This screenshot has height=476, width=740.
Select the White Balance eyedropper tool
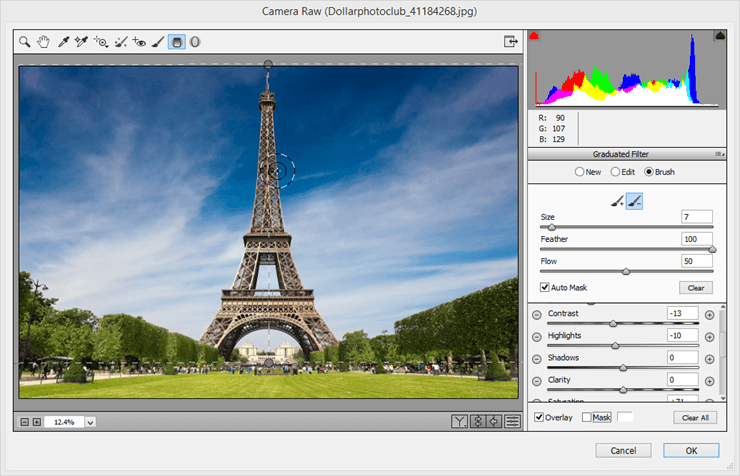click(63, 42)
